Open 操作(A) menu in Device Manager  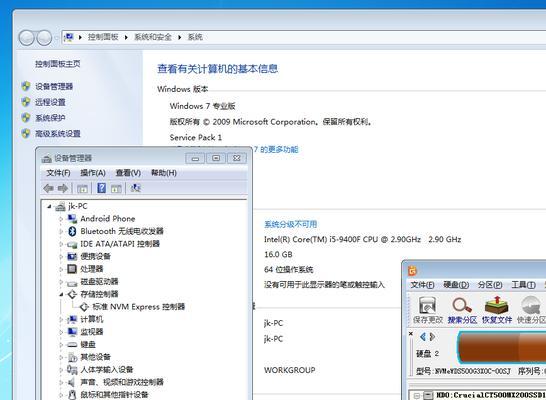[x=93, y=173]
